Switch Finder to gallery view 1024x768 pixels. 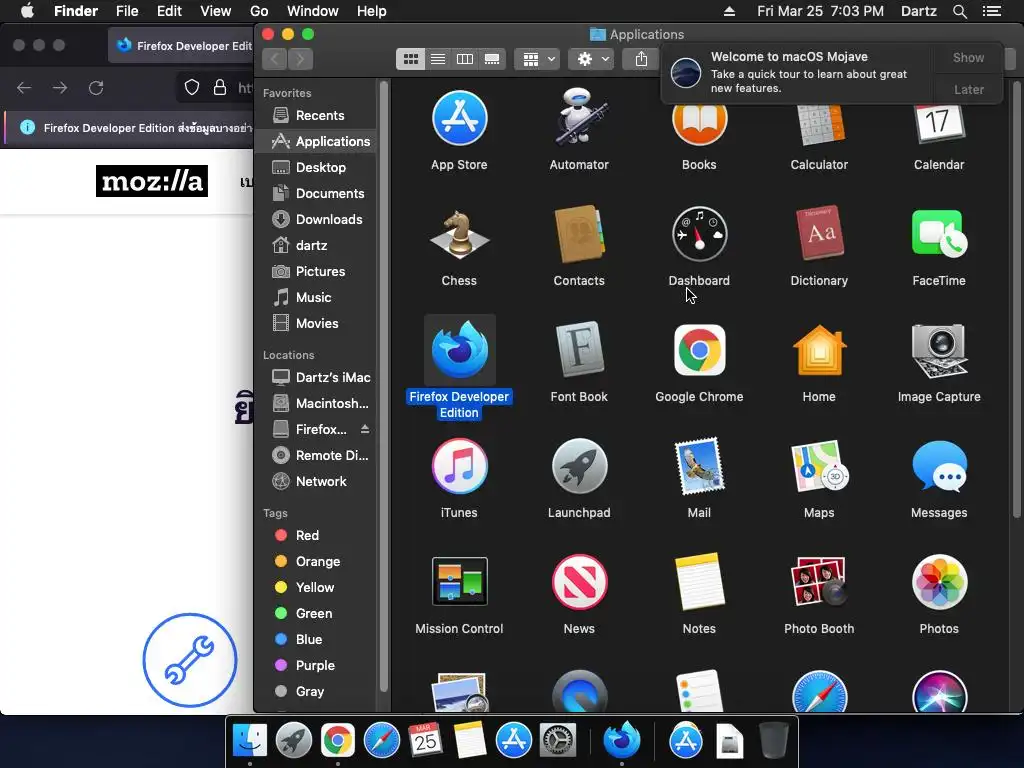coord(492,59)
